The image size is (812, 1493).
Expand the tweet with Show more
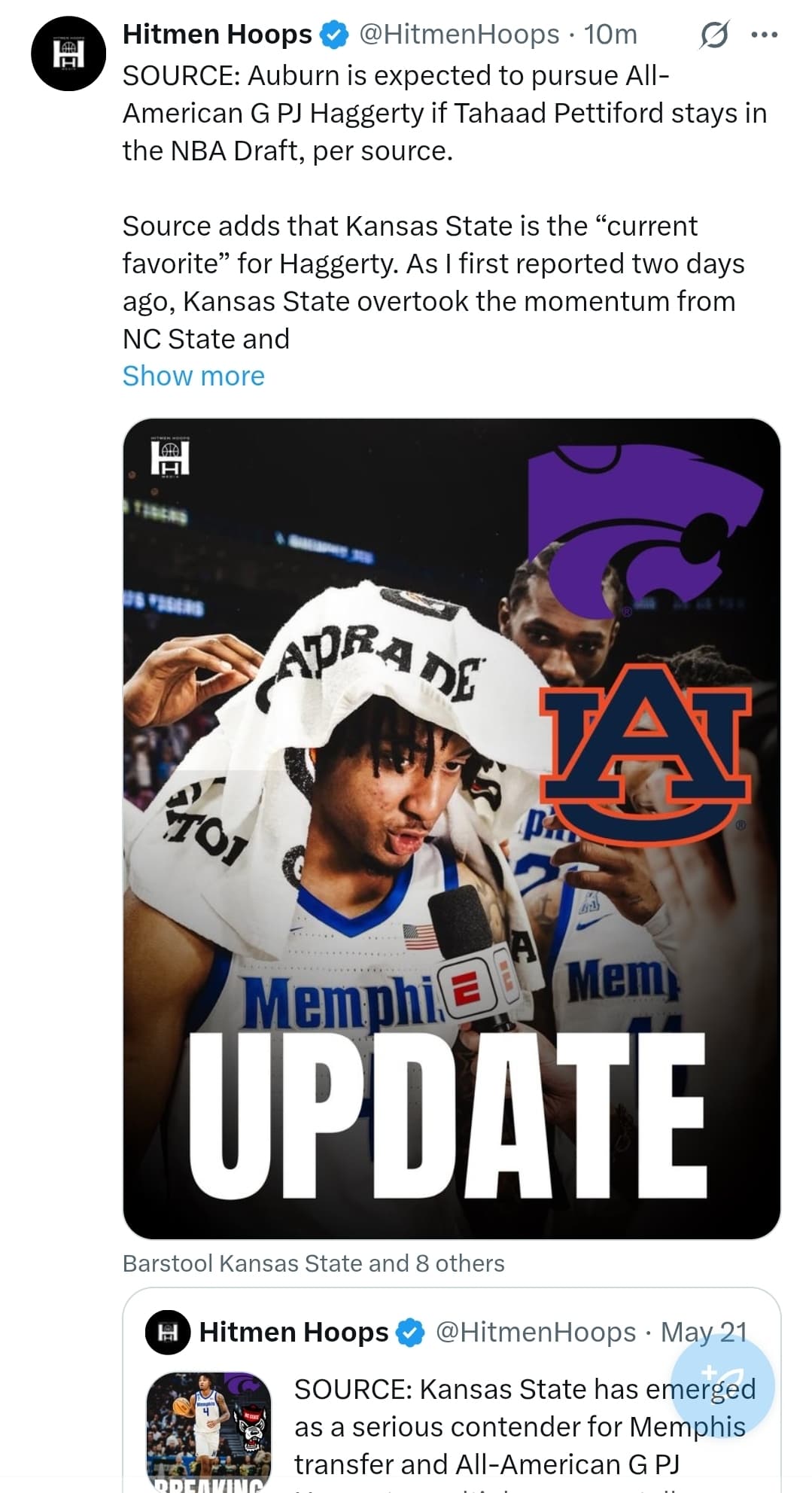193,376
